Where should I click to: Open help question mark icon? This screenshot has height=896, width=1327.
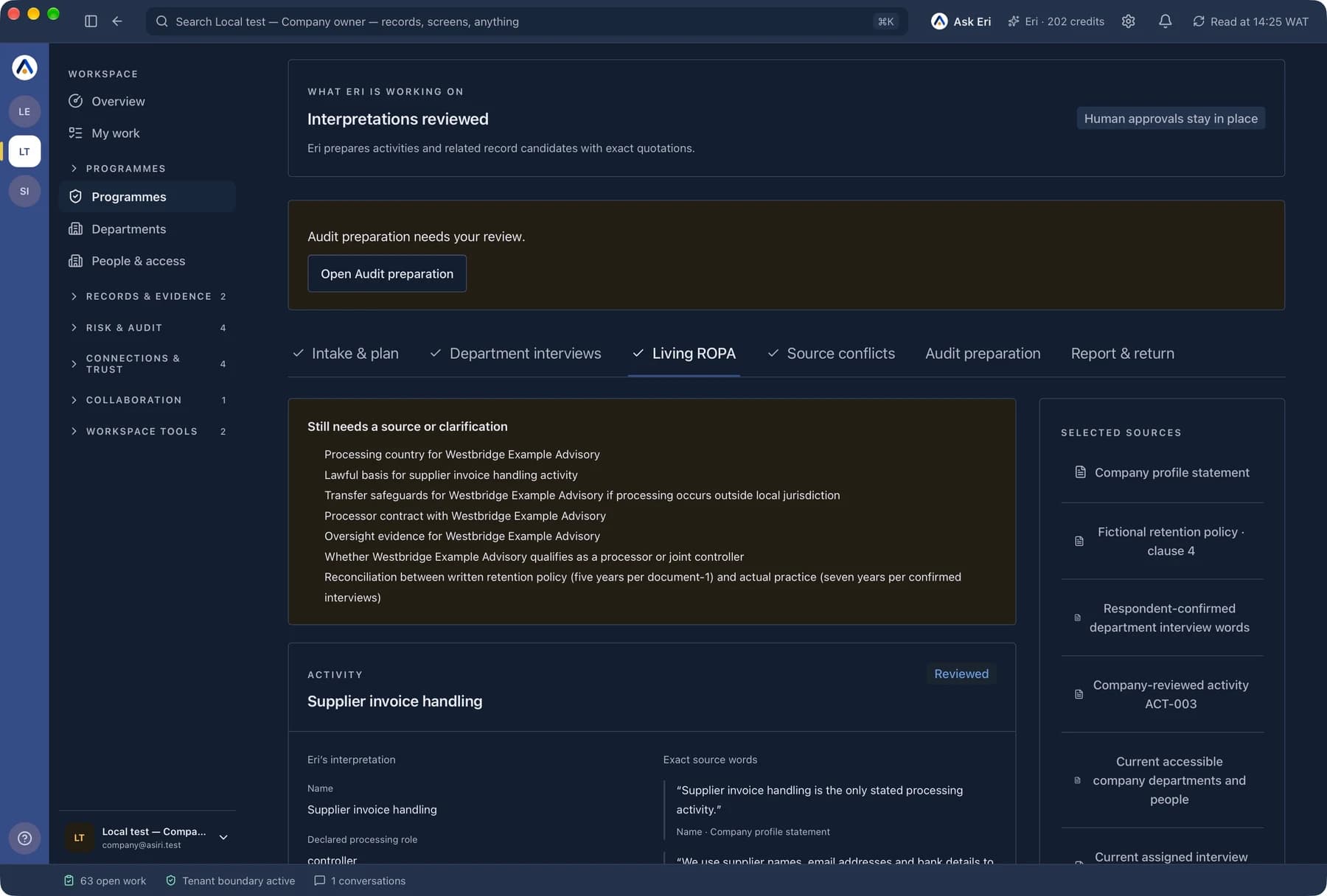click(x=24, y=838)
